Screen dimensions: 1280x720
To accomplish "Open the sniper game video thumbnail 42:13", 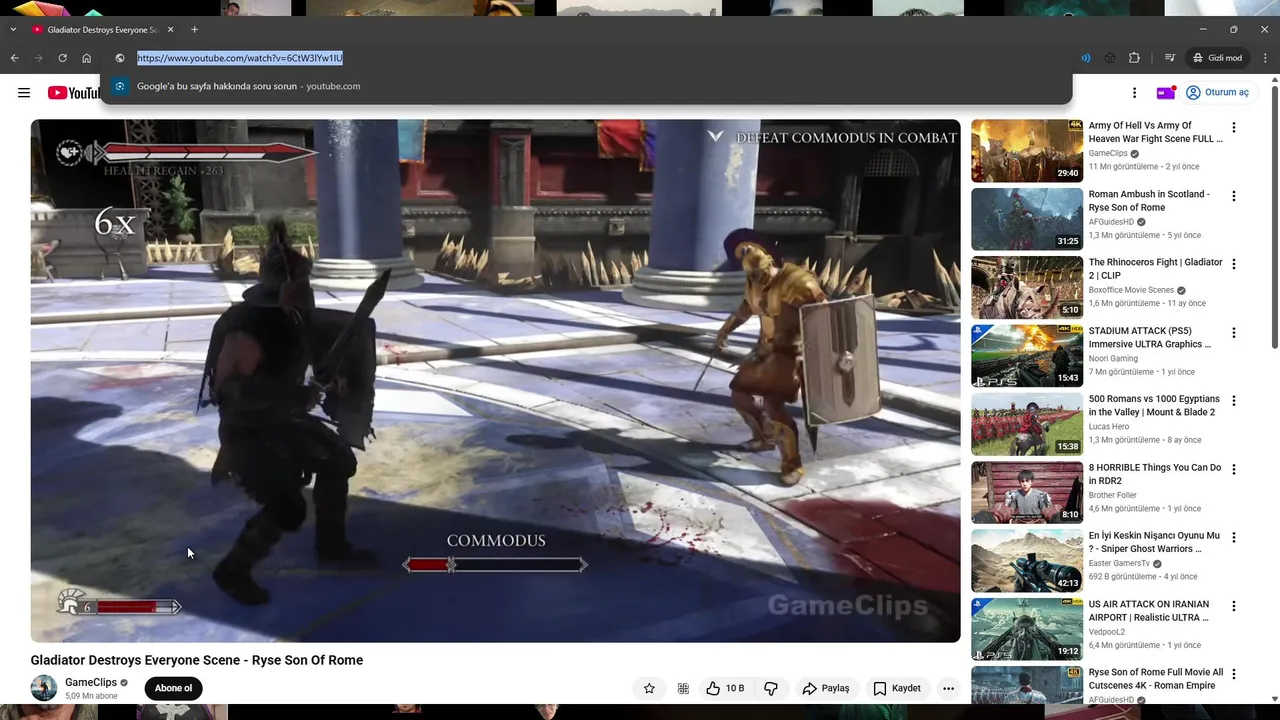I will tap(1027, 561).
